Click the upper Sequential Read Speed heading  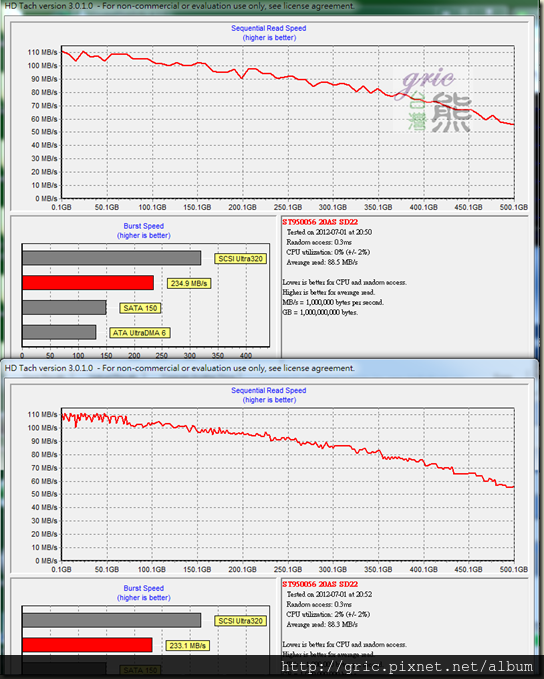tap(269, 29)
